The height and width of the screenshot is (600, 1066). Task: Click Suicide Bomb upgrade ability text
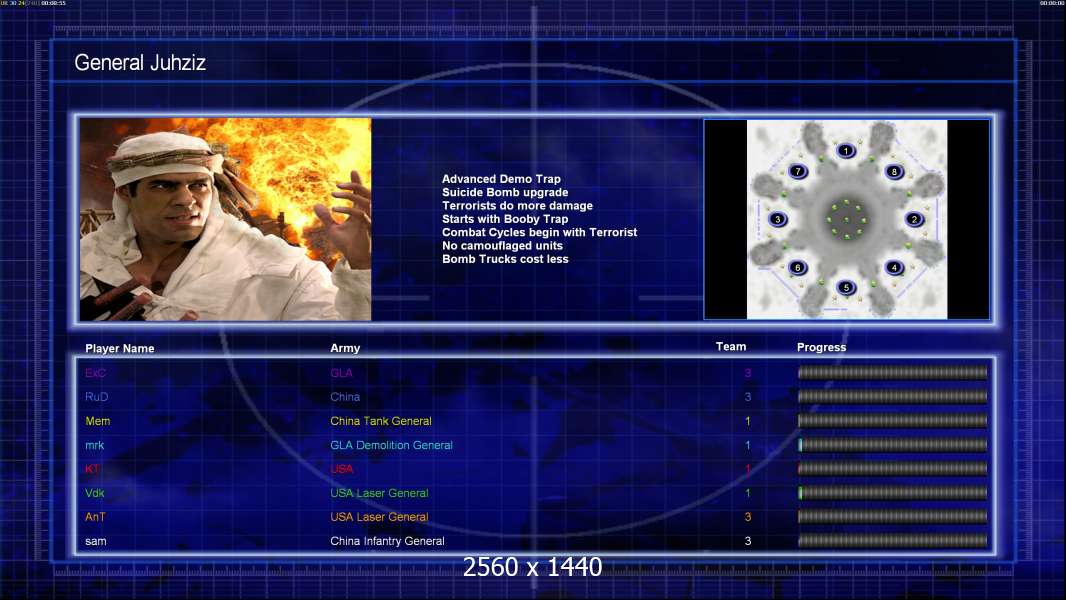(505, 192)
